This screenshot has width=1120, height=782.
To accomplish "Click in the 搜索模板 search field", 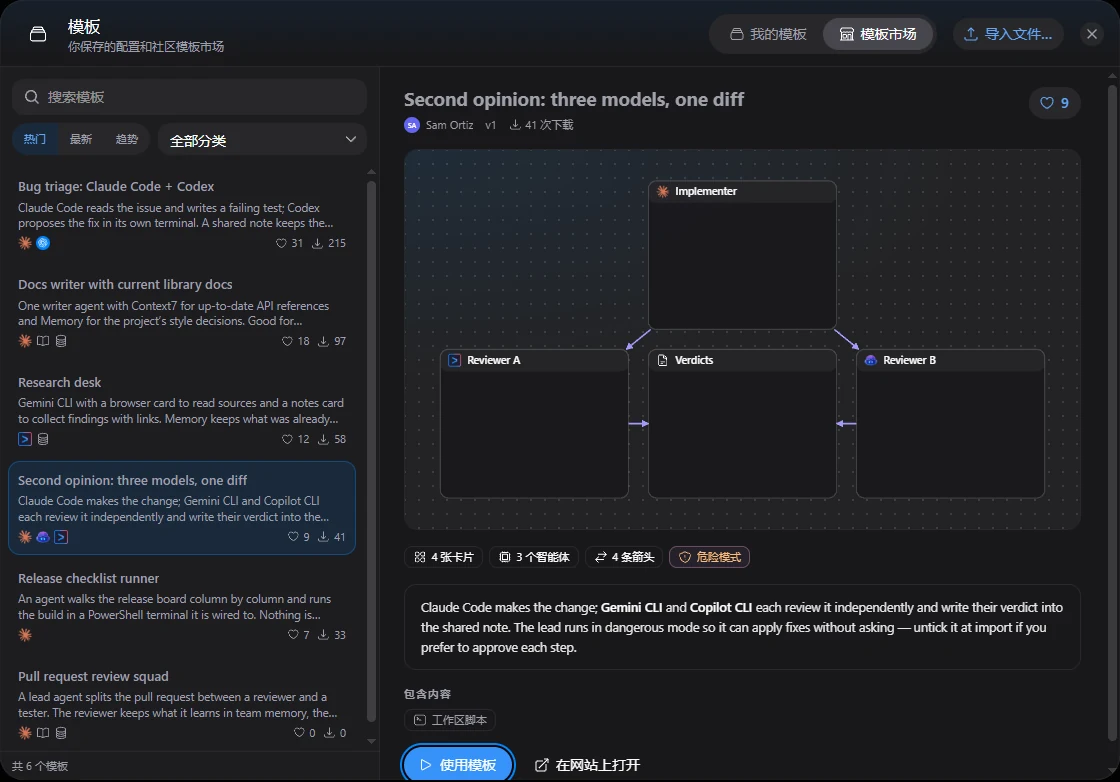I will pos(189,97).
